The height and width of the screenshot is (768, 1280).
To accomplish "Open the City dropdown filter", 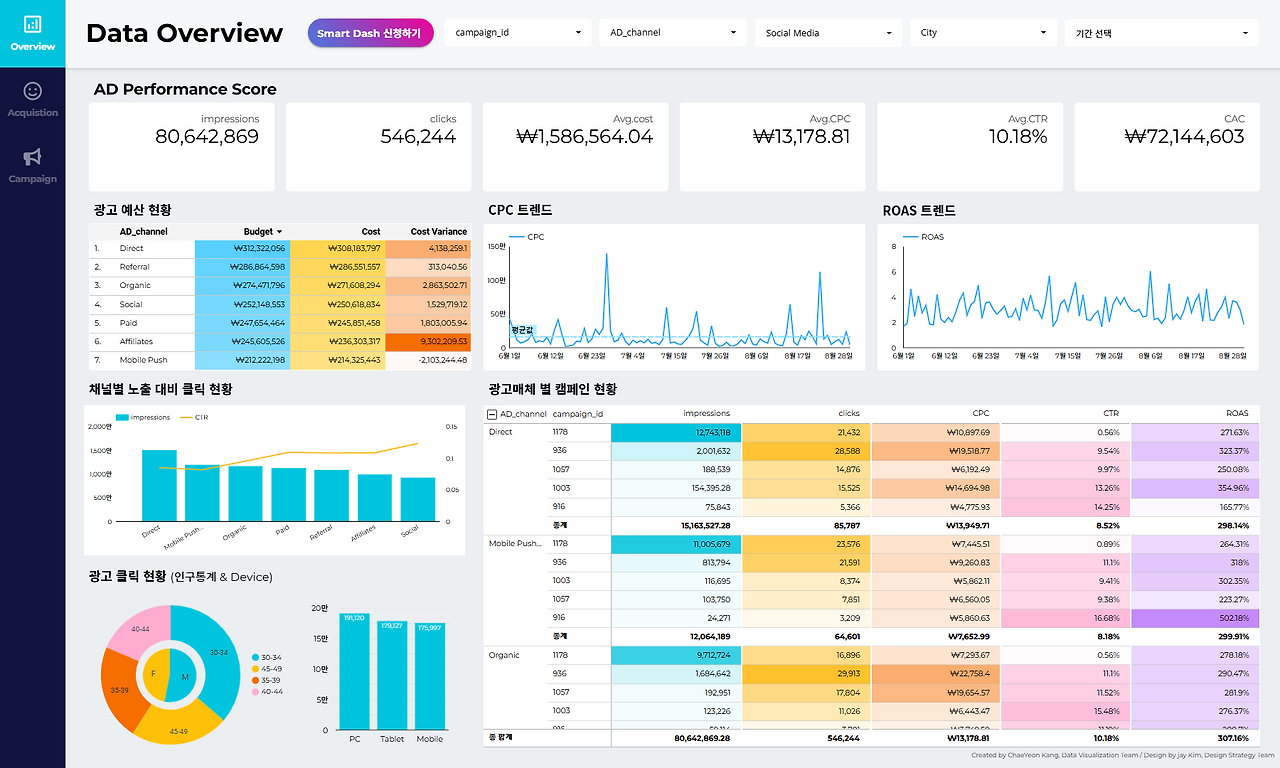I will point(984,33).
